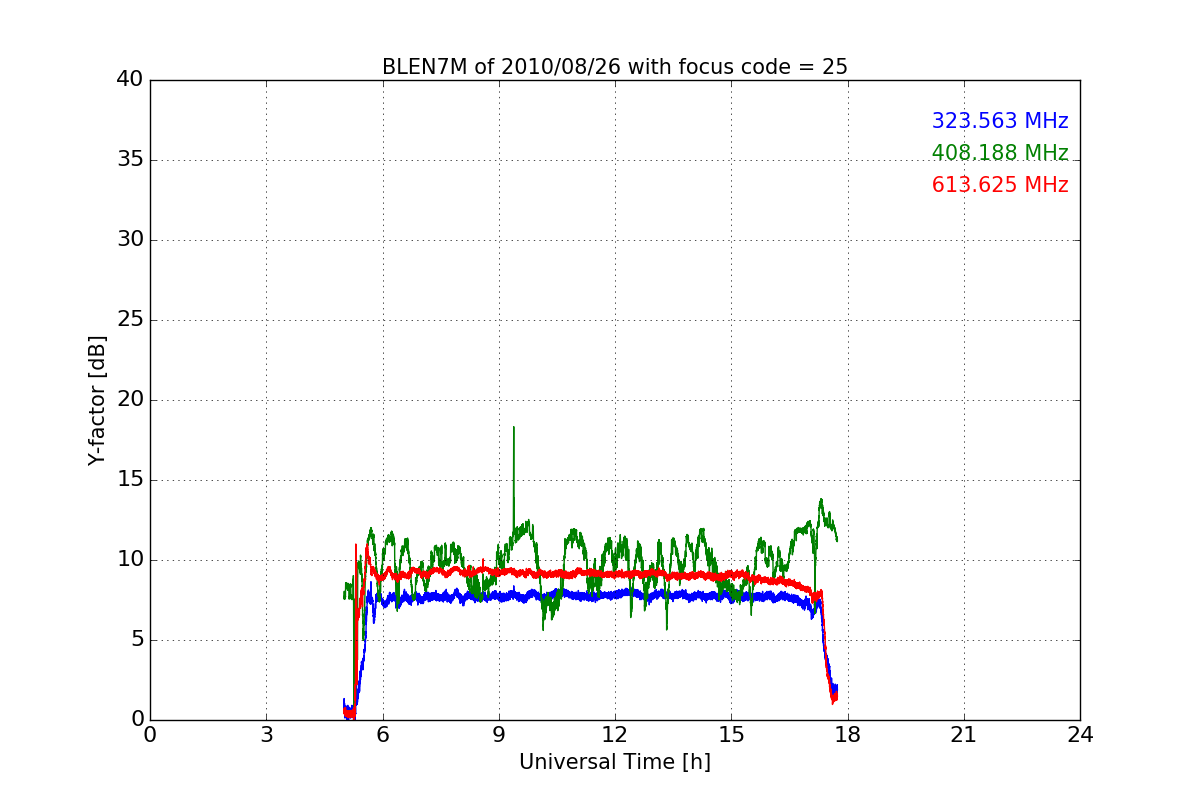Viewport: 1200px width, 800px height.
Task: Click x-axis tick label 6
Action: [x=383, y=734]
